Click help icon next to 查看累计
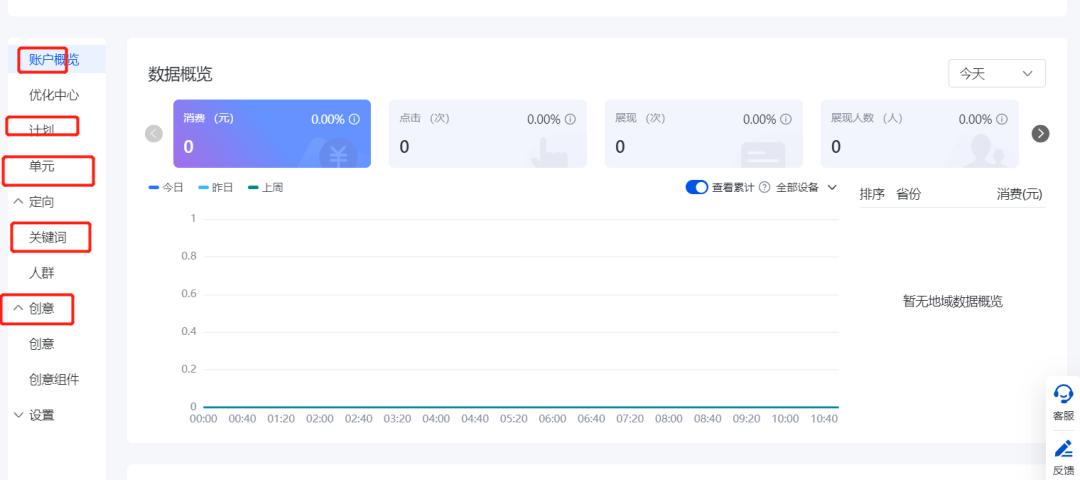Viewport: 1080px width, 480px height. 764,187
